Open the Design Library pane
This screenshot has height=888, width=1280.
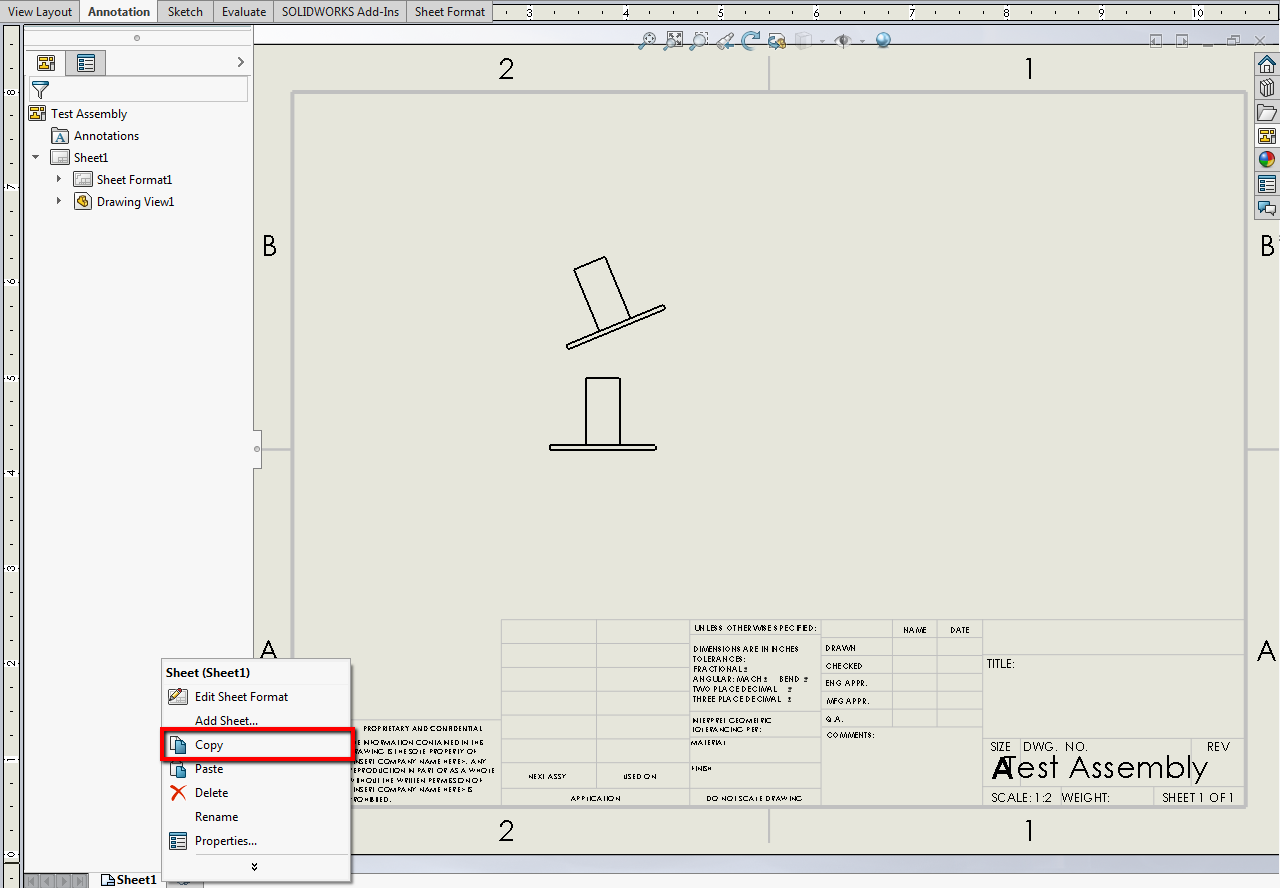pos(1267,87)
